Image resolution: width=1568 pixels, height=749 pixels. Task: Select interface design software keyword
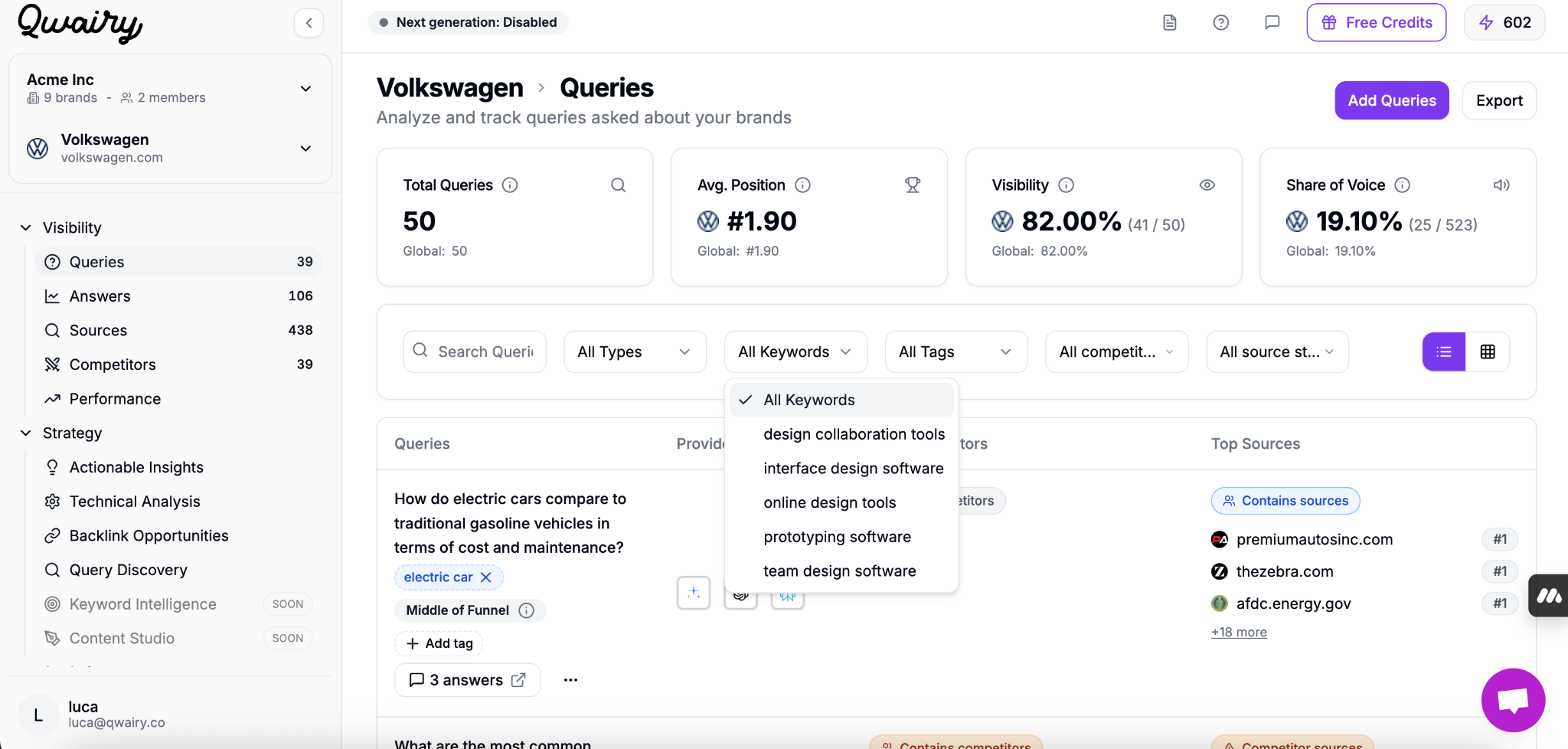841,469
